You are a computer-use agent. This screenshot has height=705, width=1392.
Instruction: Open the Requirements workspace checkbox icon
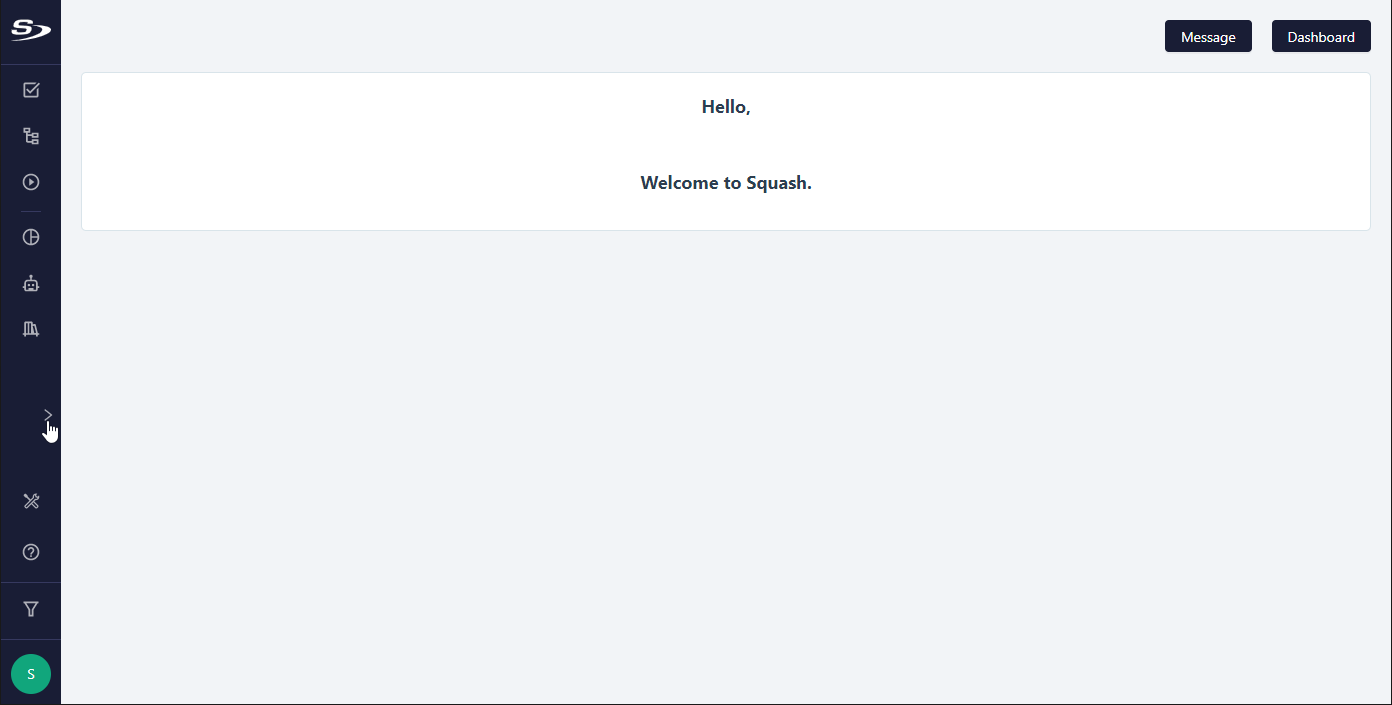(x=31, y=90)
